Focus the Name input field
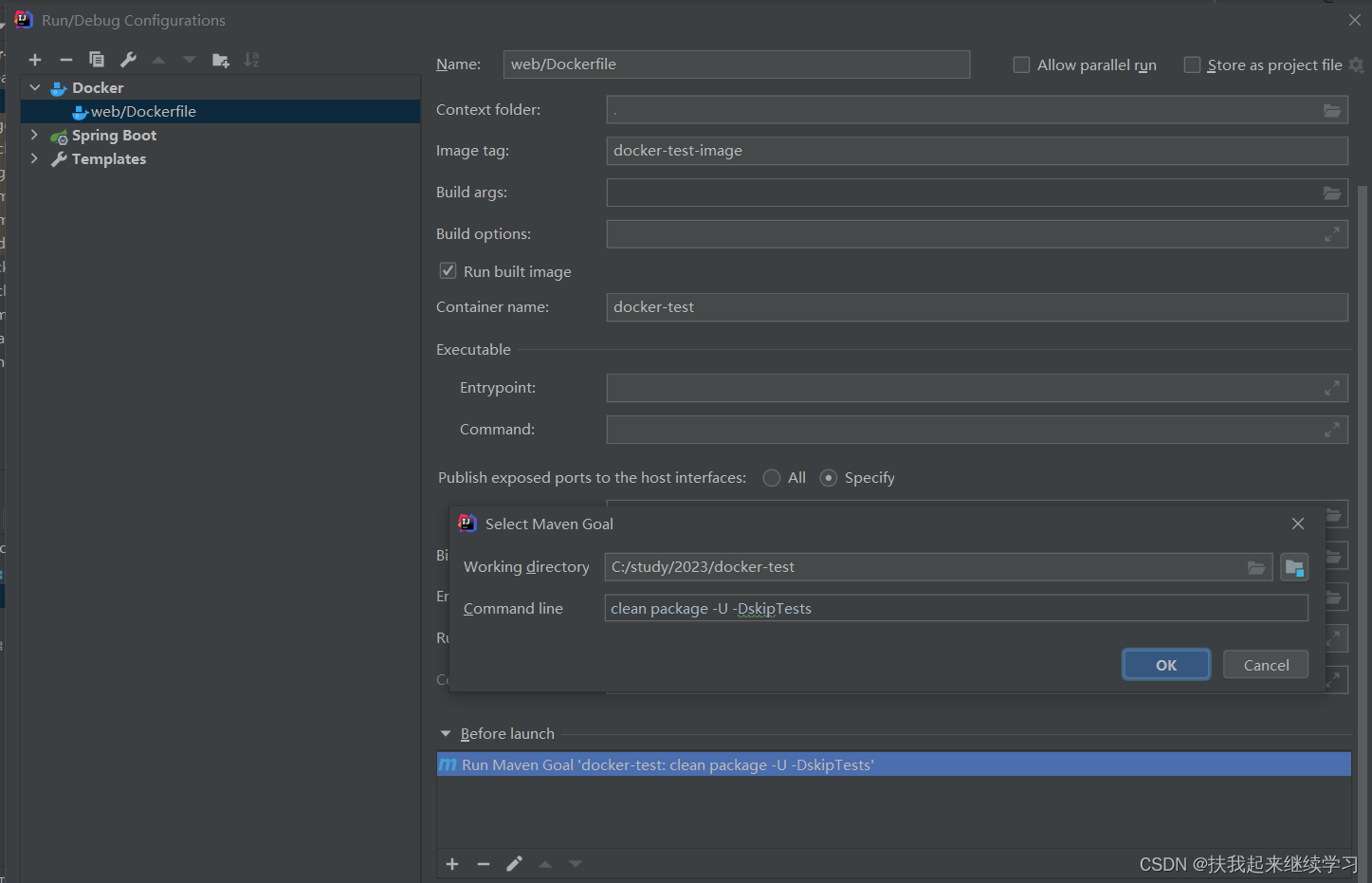The width and height of the screenshot is (1372, 883). [737, 64]
